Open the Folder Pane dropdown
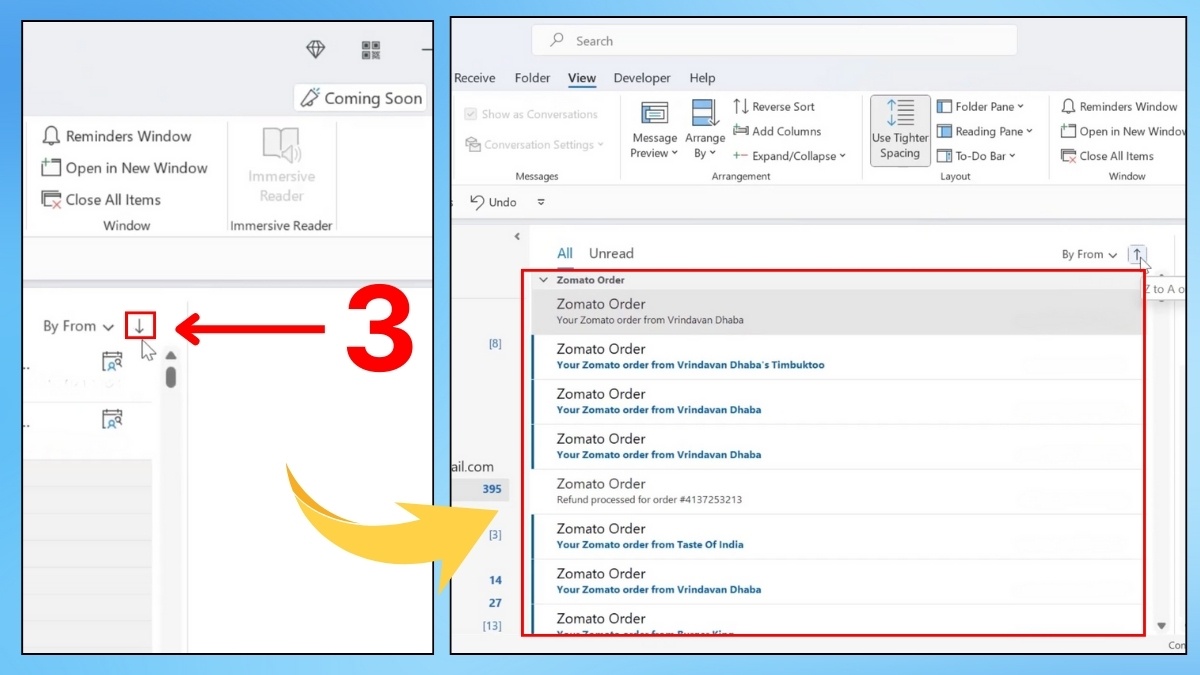Viewport: 1200px width, 675px height. 980,107
